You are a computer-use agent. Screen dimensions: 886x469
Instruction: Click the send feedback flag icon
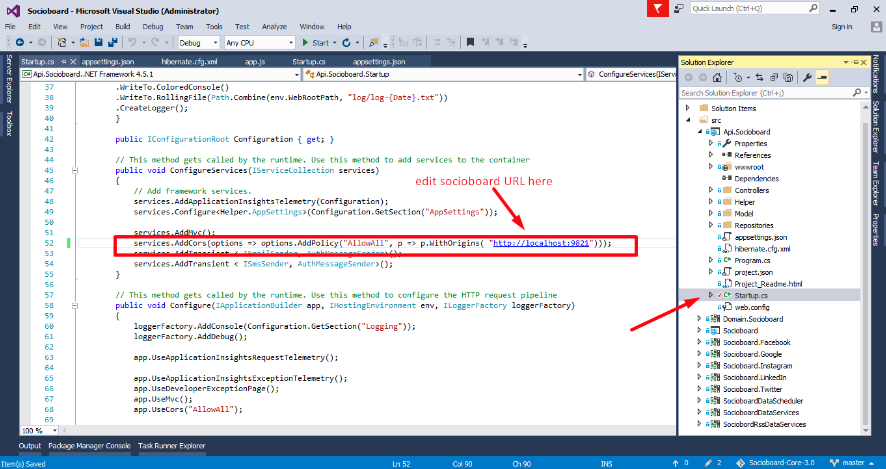pos(658,8)
